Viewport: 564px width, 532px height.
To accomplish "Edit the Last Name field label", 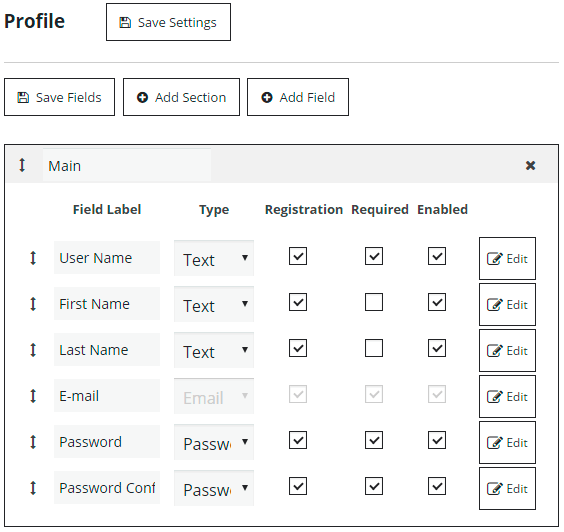I will (107, 350).
